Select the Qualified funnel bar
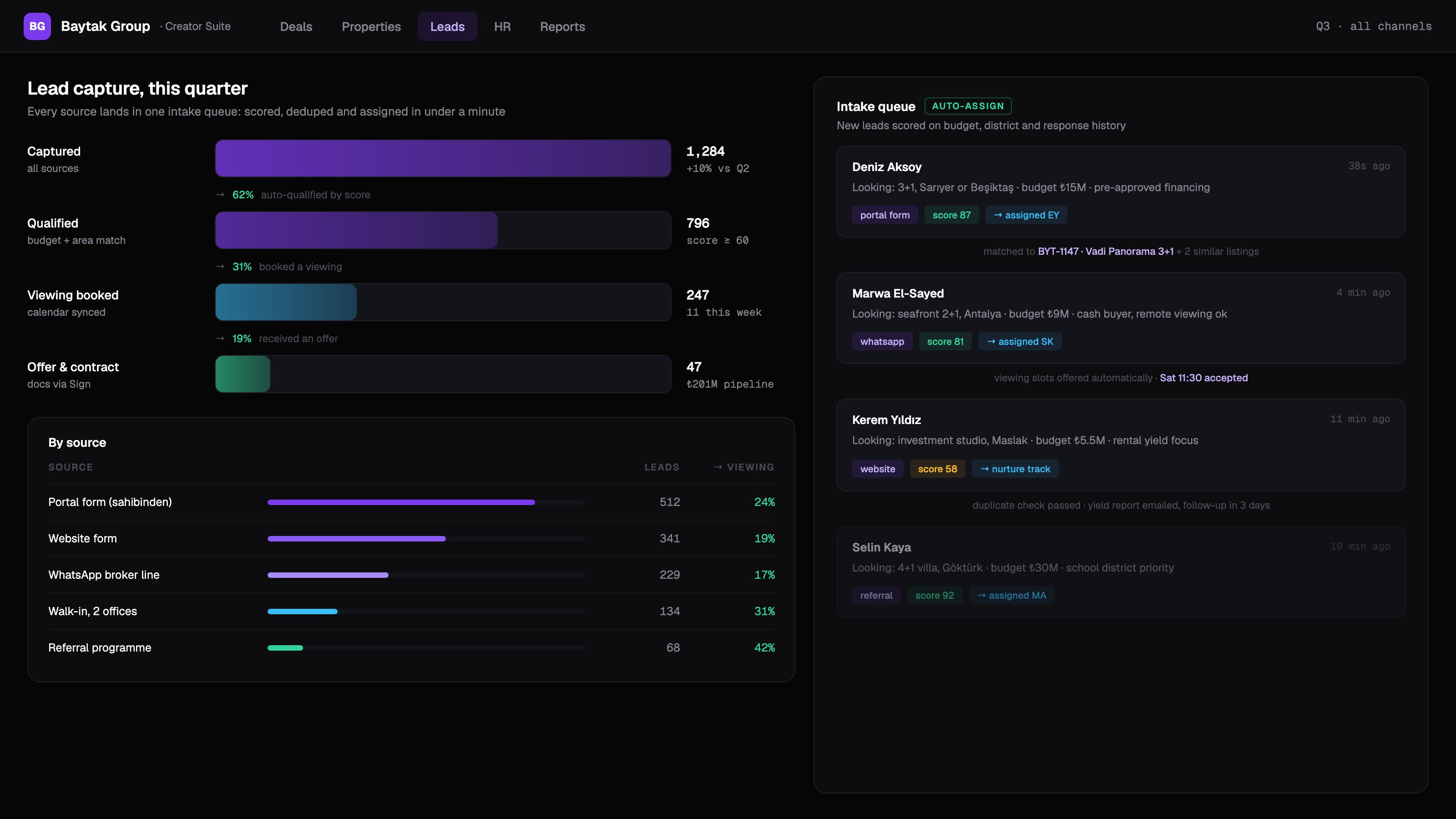The width and height of the screenshot is (1456, 819). coord(443,230)
